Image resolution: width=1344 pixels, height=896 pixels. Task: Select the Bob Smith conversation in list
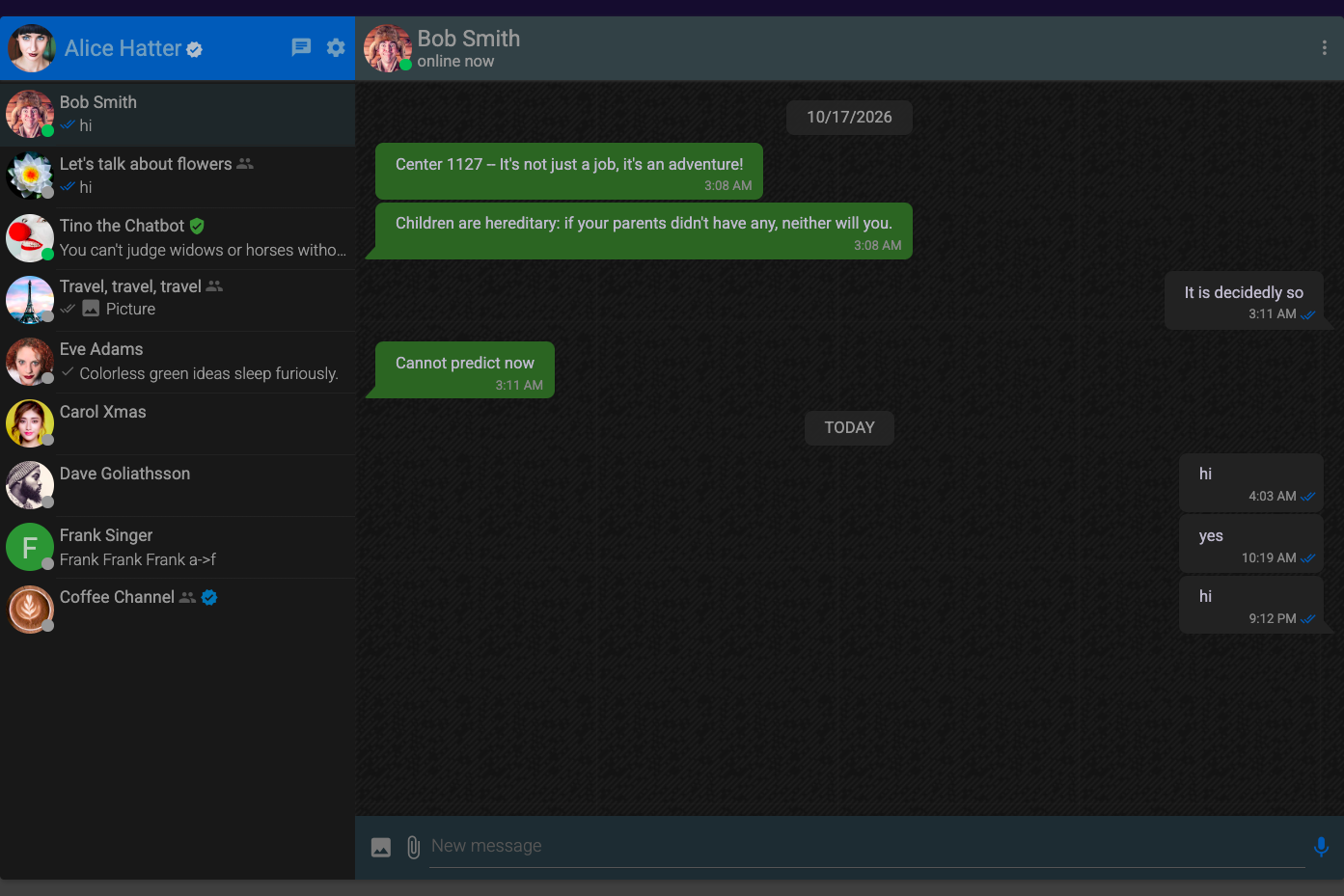[178, 115]
